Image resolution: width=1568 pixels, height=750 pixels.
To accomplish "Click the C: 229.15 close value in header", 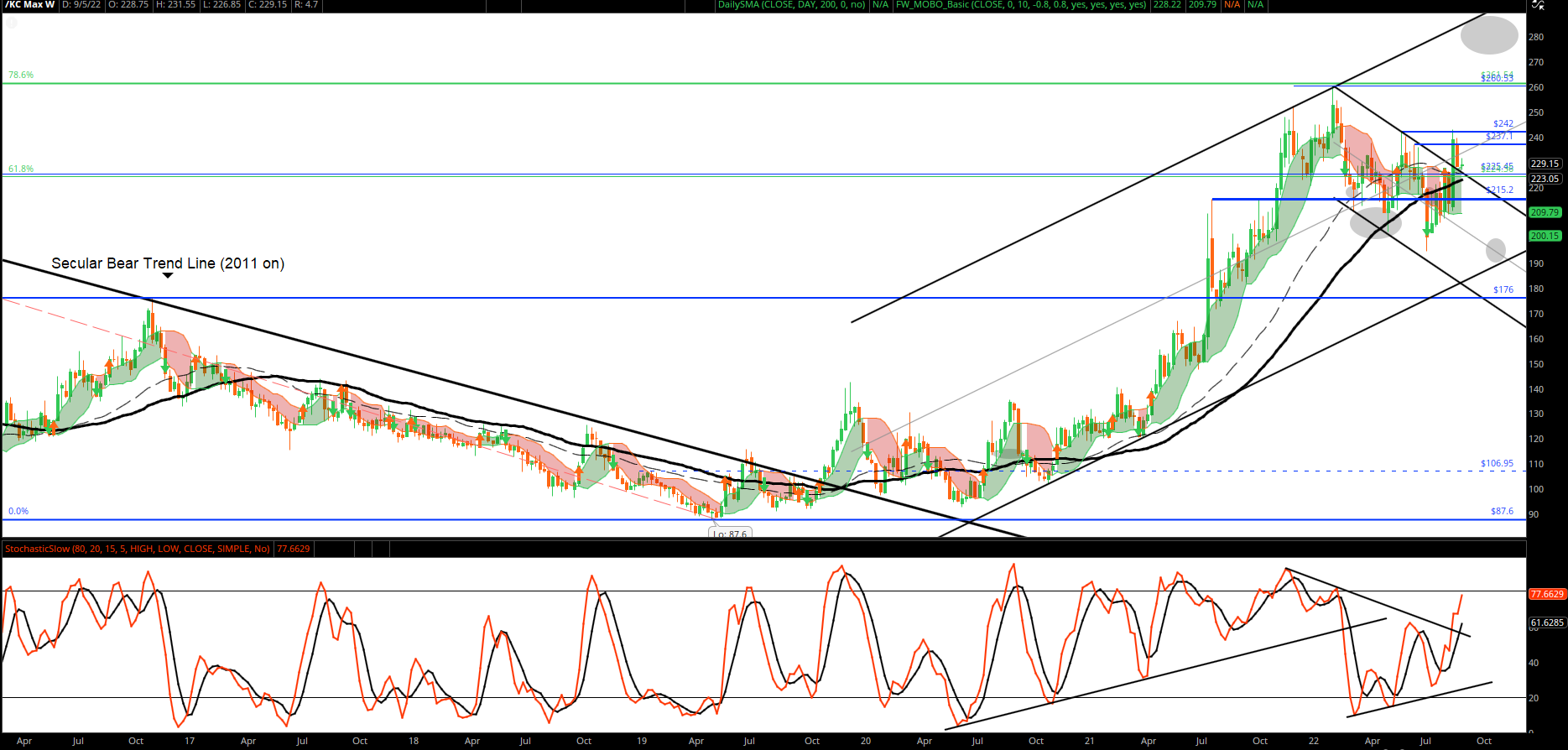I will [268, 5].
